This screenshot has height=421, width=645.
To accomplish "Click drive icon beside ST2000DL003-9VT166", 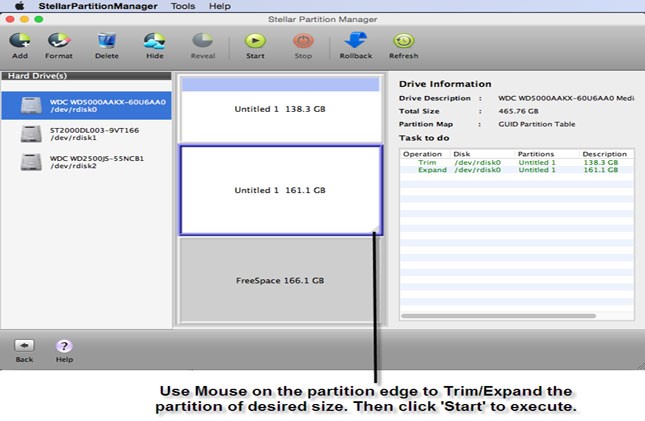I will [x=31, y=134].
